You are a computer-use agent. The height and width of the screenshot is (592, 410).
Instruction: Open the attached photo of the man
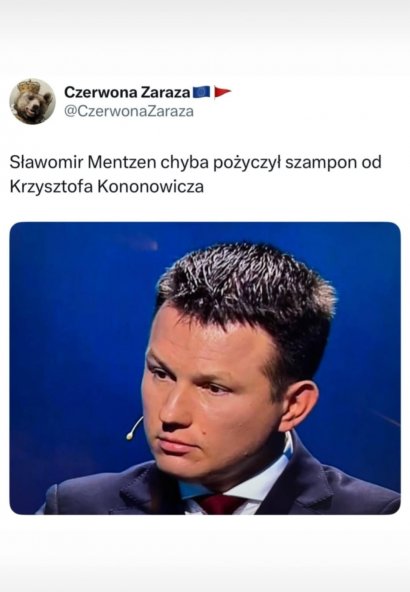[x=205, y=368]
